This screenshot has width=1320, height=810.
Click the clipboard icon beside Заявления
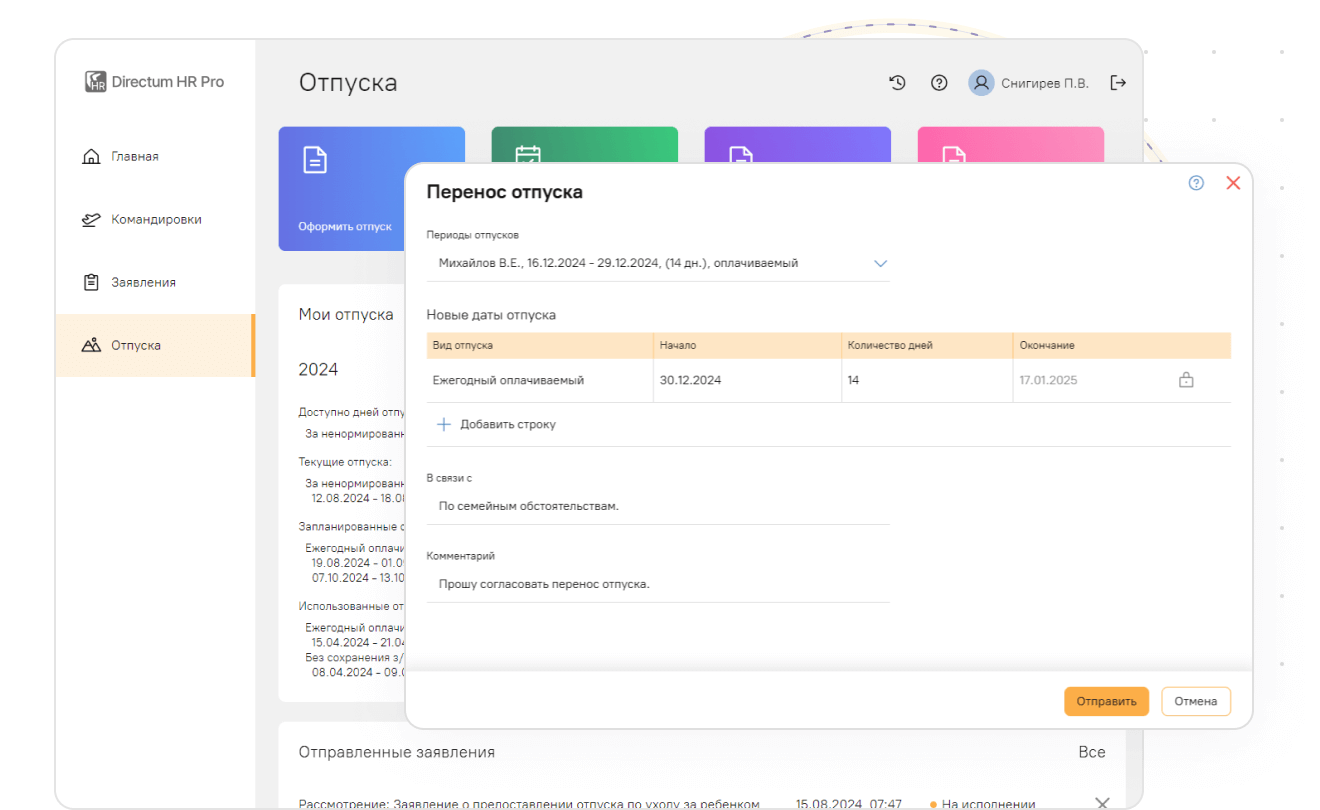point(91,282)
